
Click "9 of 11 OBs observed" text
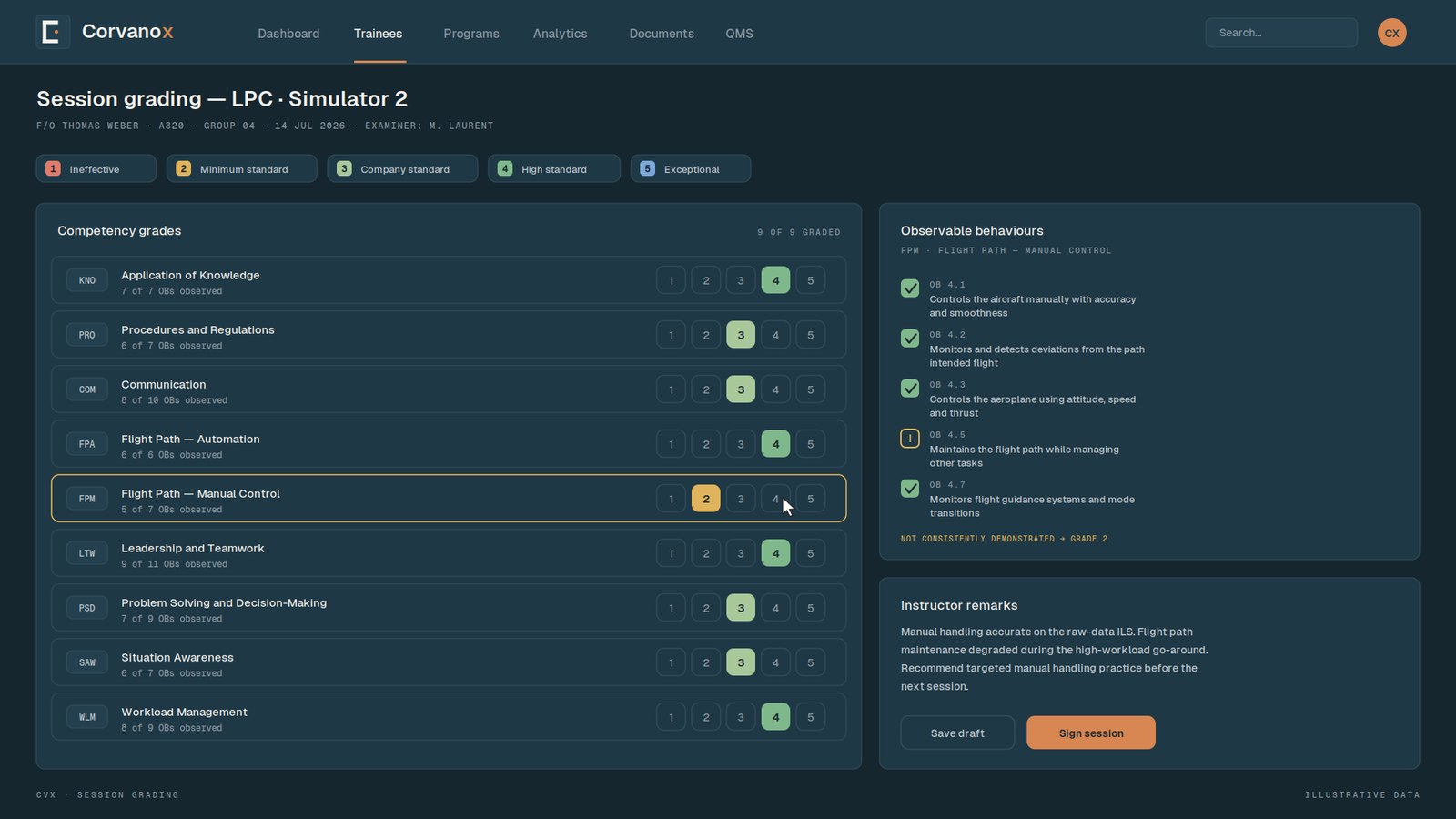pyautogui.click(x=175, y=564)
